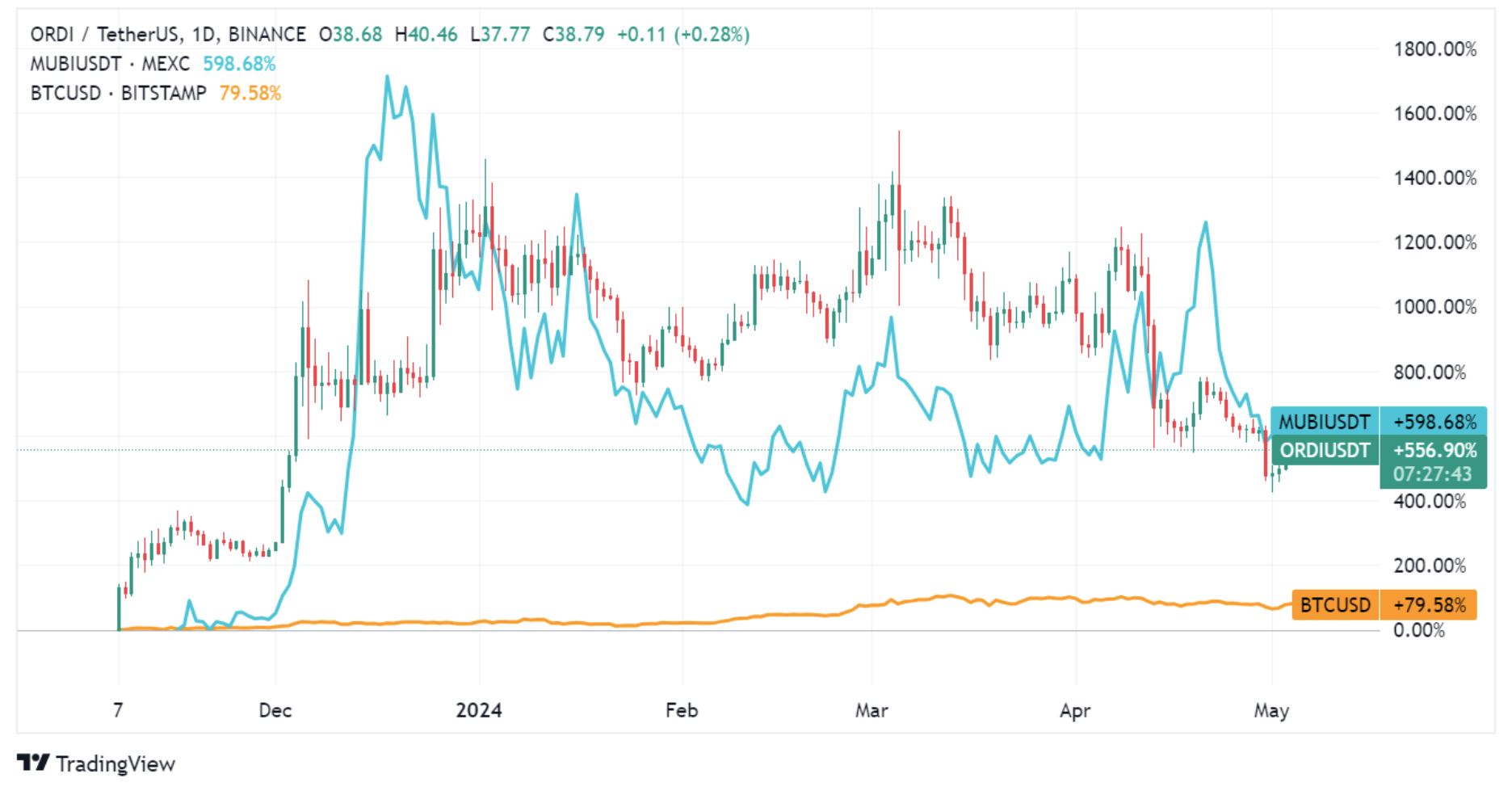
Task: Click the close value C38.79
Action: [x=573, y=35]
